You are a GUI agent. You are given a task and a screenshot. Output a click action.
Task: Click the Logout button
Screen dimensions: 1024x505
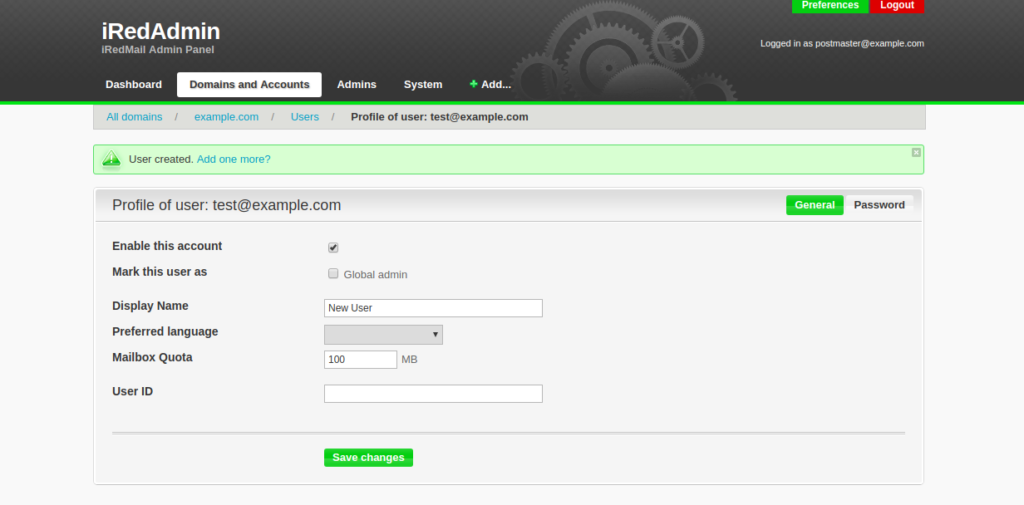click(x=897, y=6)
